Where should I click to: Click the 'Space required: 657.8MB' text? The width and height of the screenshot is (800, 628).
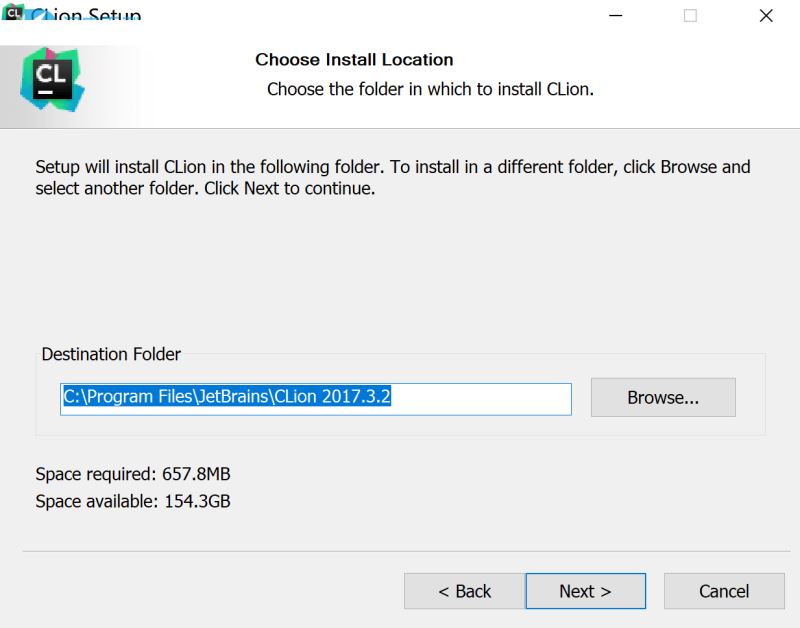click(133, 474)
